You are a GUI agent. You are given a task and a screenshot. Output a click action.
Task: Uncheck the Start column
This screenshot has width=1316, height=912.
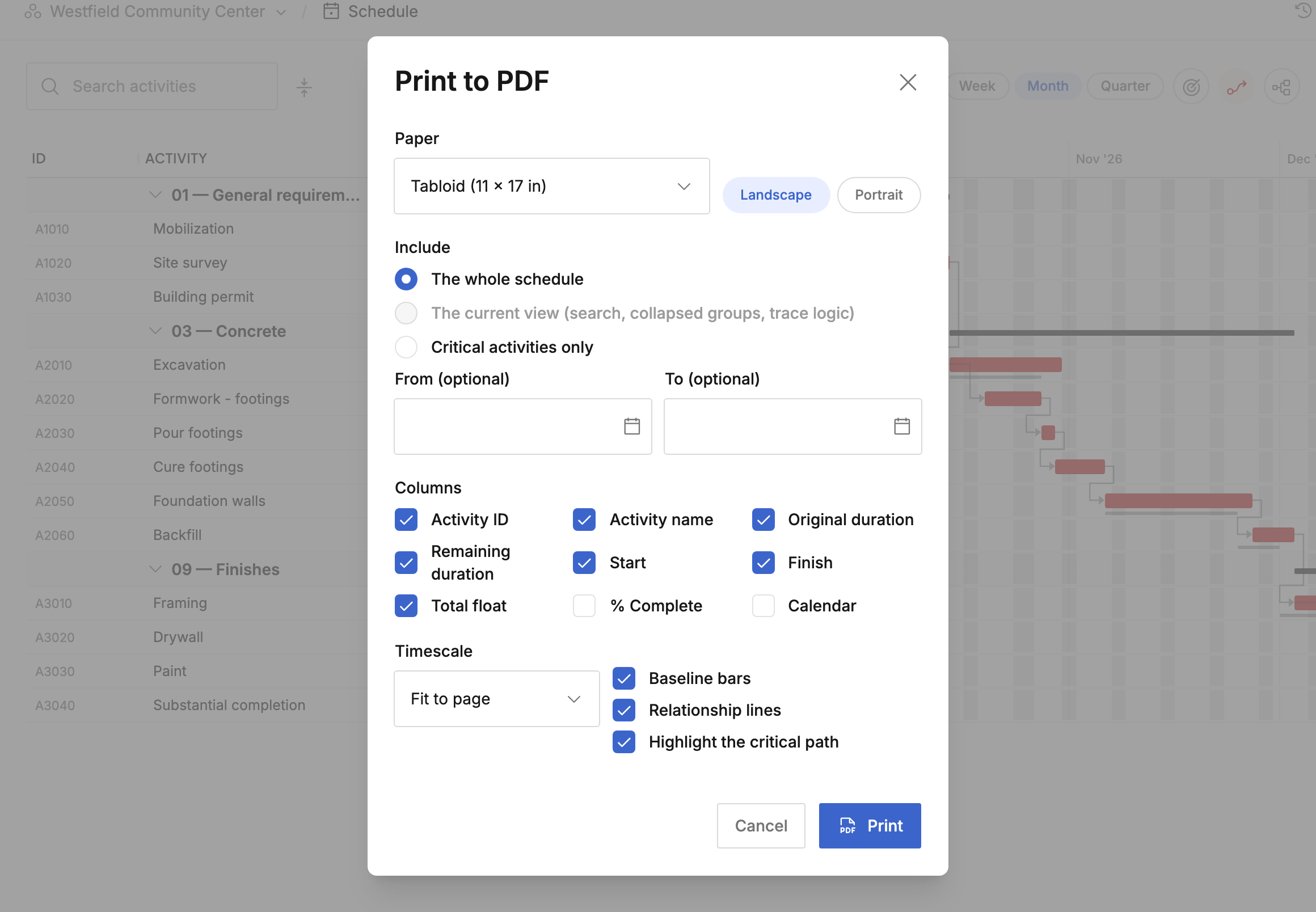(x=584, y=562)
